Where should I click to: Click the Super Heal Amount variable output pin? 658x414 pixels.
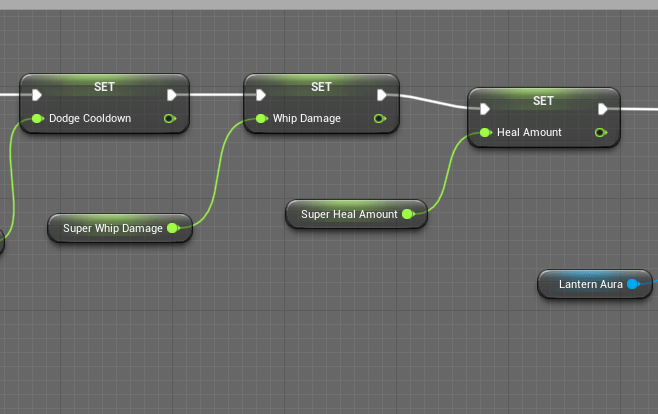coord(408,214)
